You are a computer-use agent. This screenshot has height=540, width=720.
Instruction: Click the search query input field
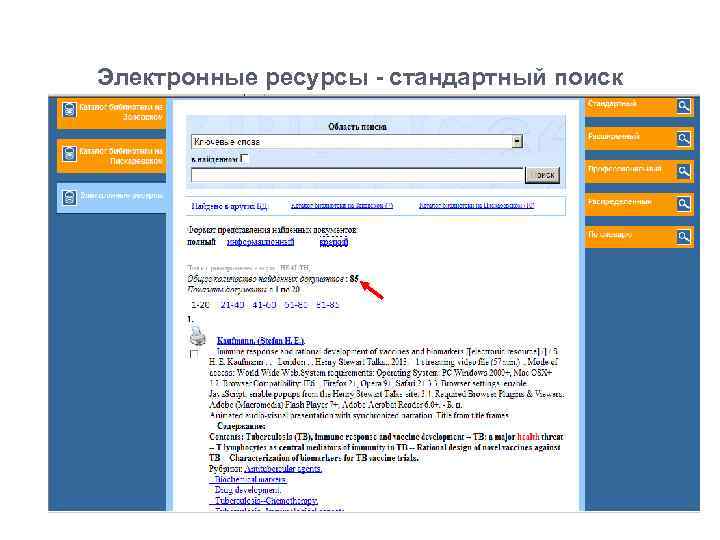[x=357, y=175]
